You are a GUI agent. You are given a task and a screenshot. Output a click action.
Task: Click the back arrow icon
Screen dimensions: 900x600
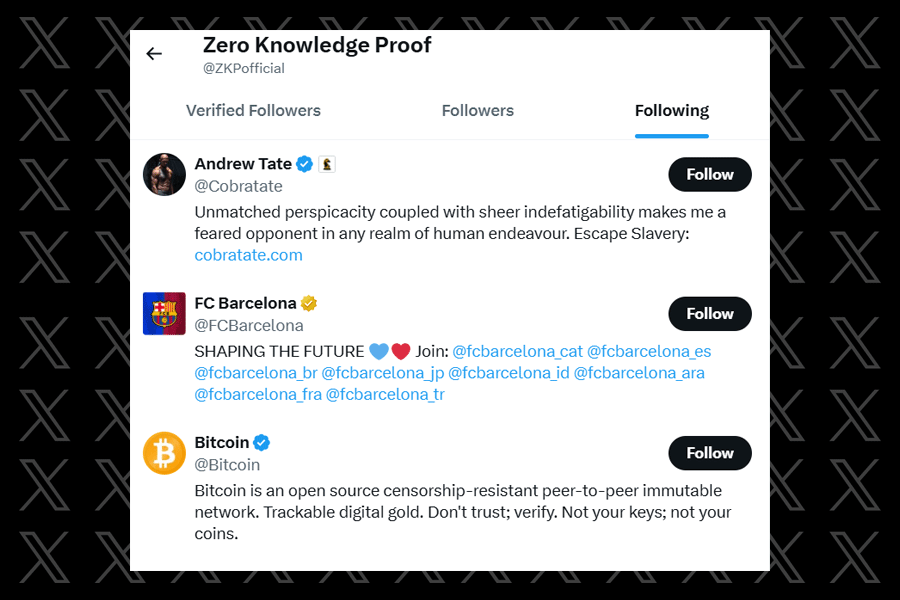(154, 54)
